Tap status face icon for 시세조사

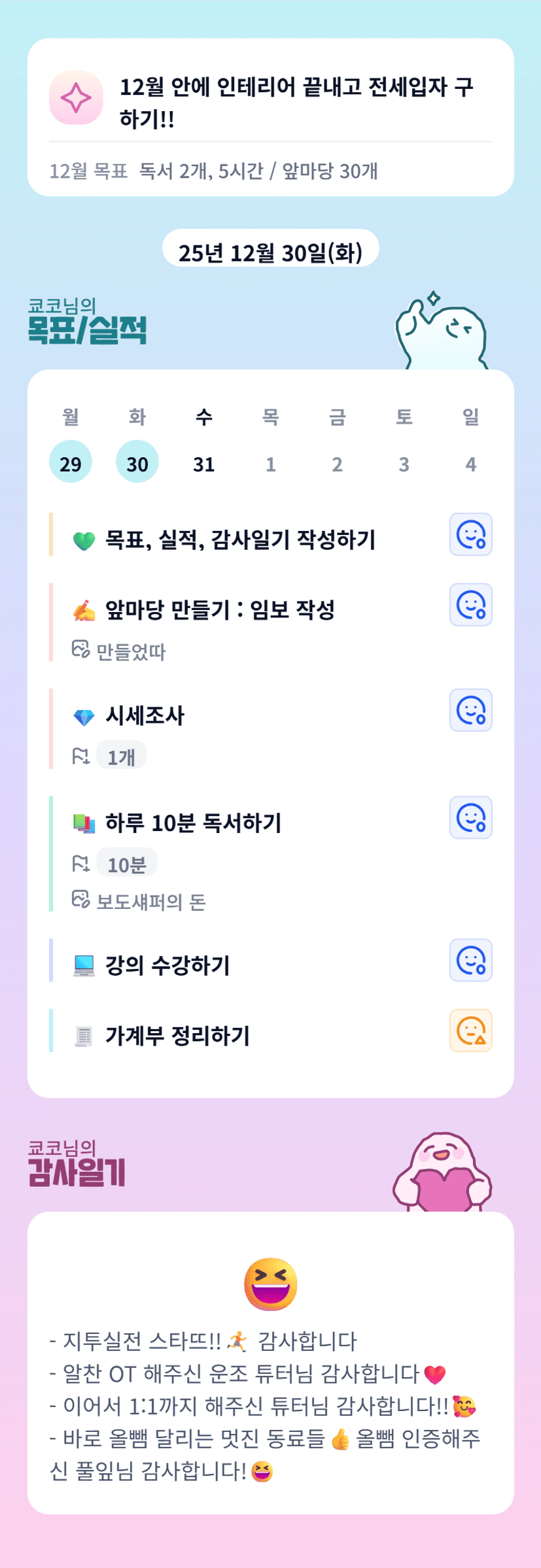(x=470, y=710)
